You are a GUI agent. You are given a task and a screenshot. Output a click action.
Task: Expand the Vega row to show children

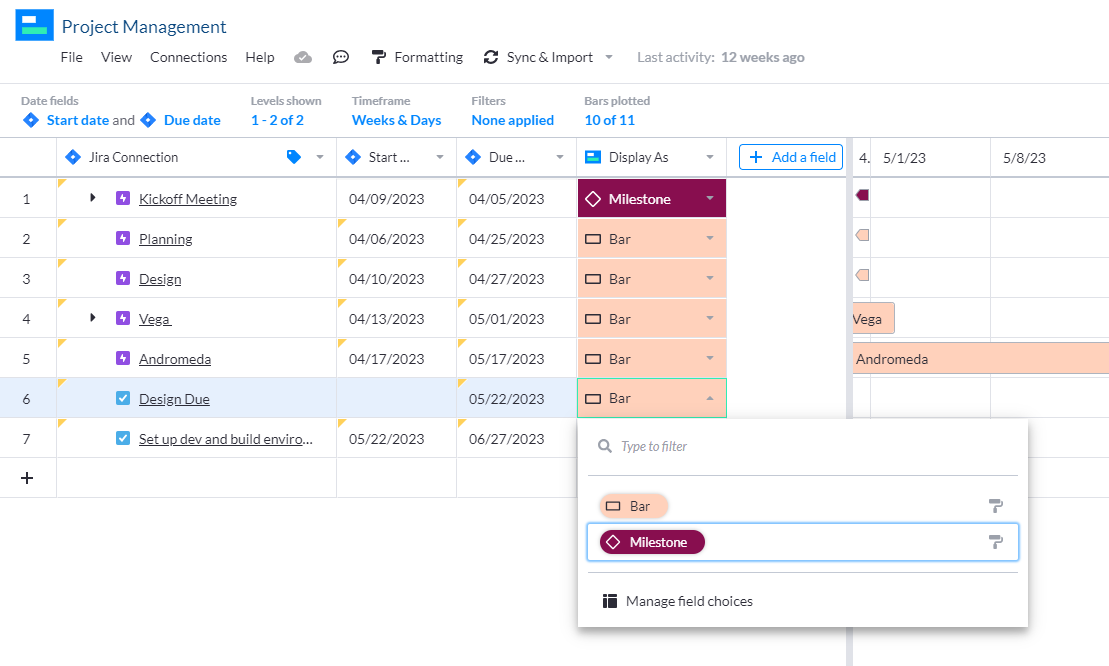pyautogui.click(x=92, y=318)
